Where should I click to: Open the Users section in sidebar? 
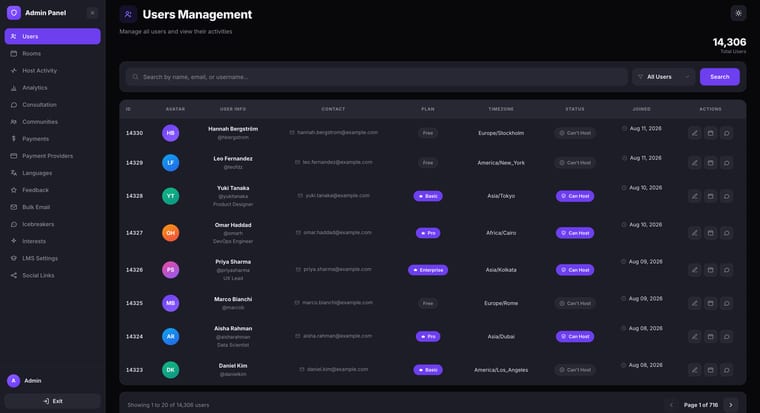point(52,36)
